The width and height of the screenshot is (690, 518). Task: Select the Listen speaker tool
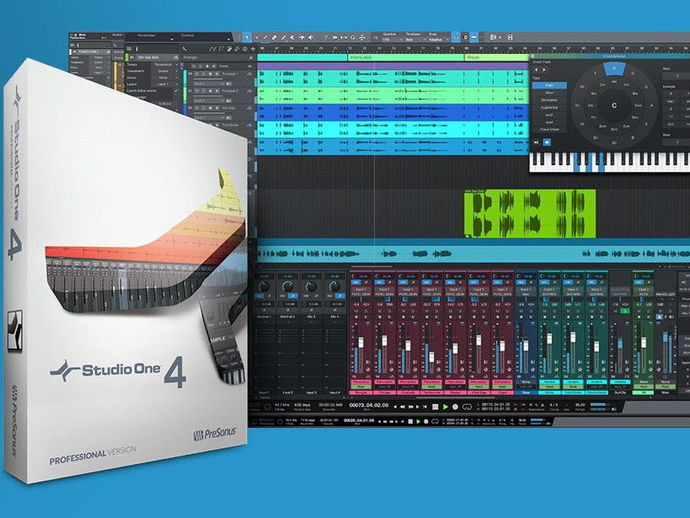tap(310, 37)
